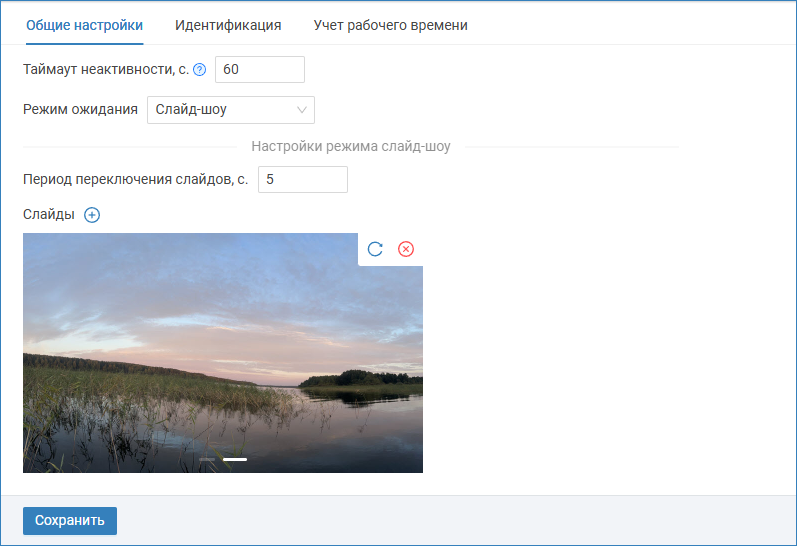Click the chevron arrow in Режим ожидания box
797x546 pixels.
302,110
